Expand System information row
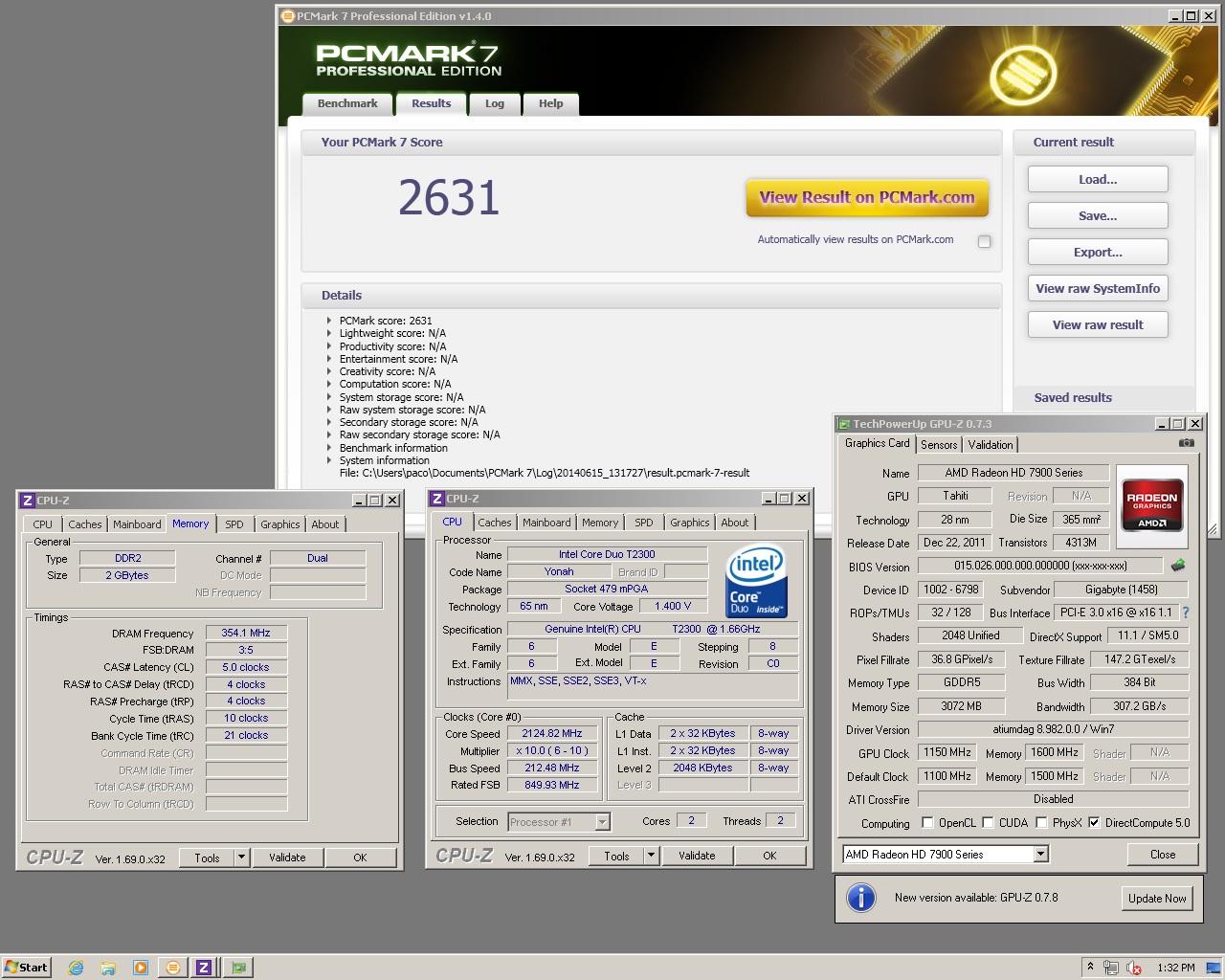 [x=329, y=460]
